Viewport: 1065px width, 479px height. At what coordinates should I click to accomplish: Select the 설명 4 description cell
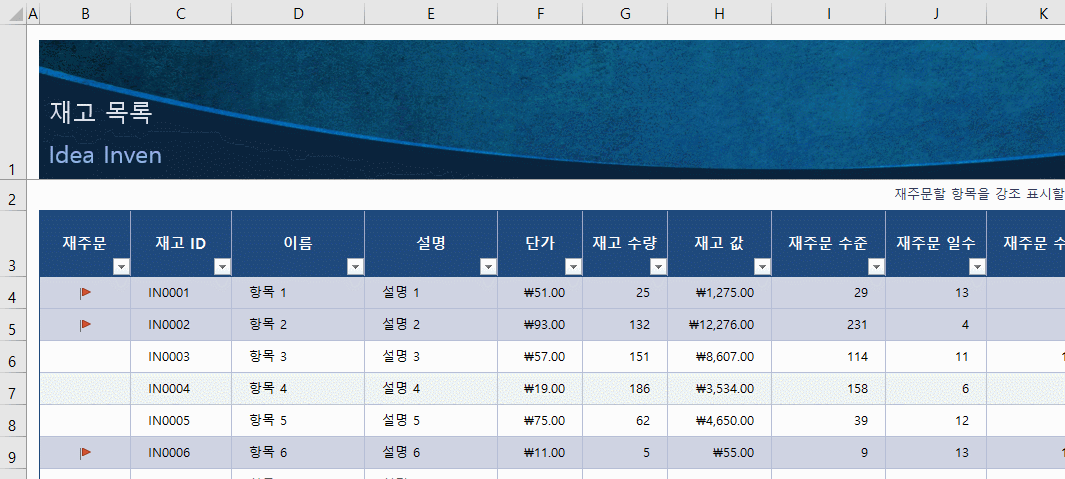click(x=431, y=389)
